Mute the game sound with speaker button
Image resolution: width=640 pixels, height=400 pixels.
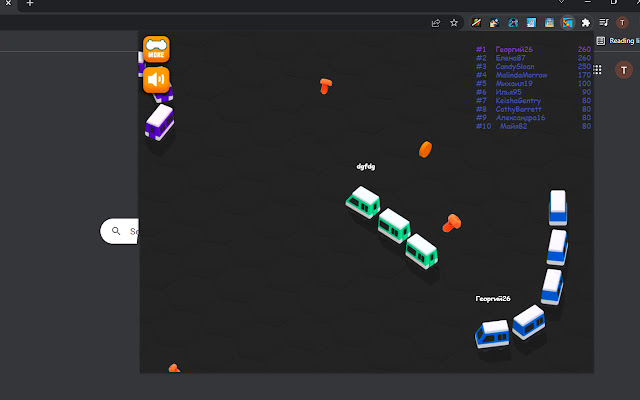point(156,80)
